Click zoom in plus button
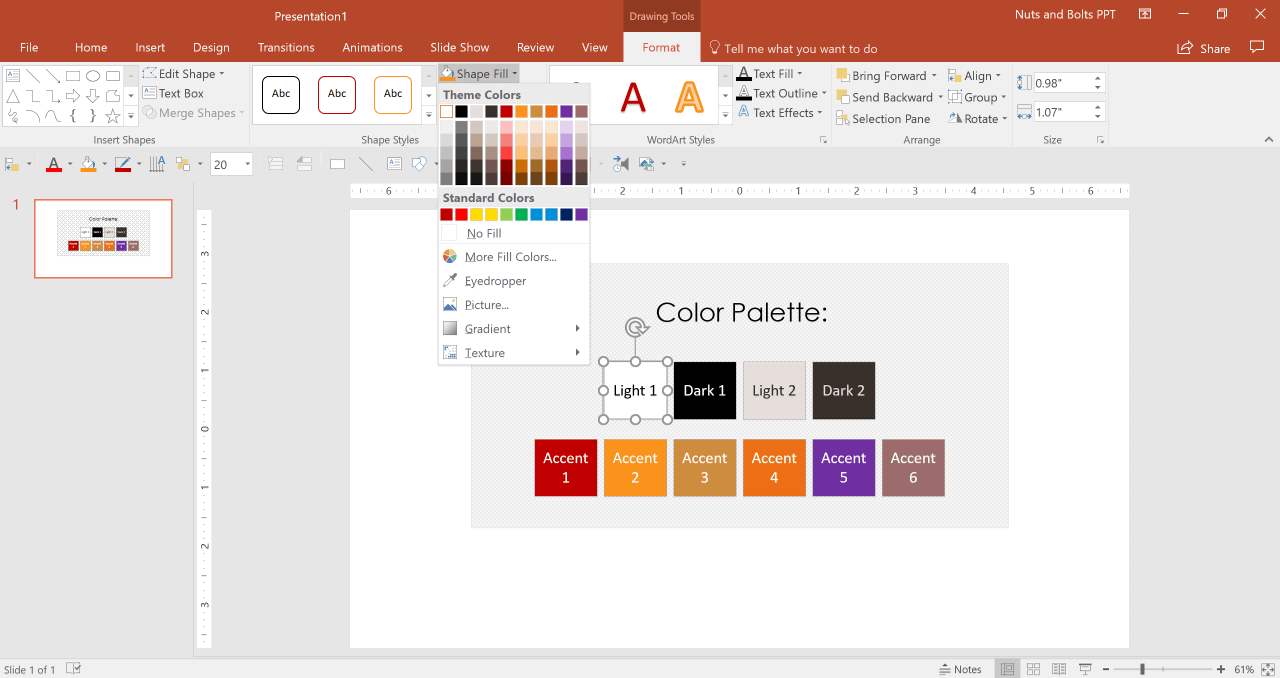1280x678 pixels. [x=1220, y=669]
